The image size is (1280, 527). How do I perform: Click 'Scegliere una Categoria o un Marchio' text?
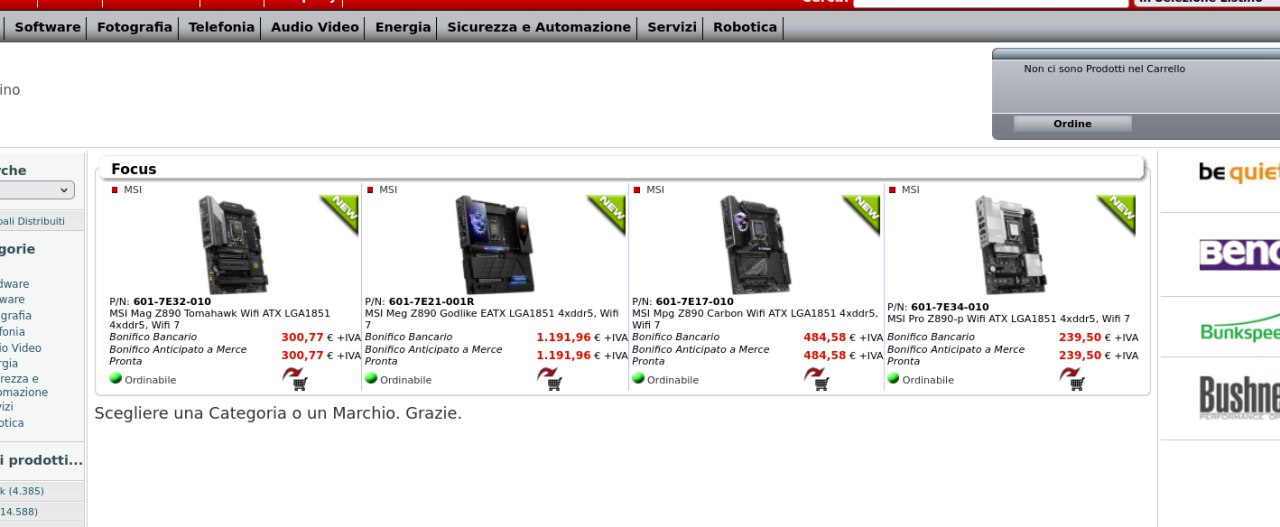click(278, 412)
